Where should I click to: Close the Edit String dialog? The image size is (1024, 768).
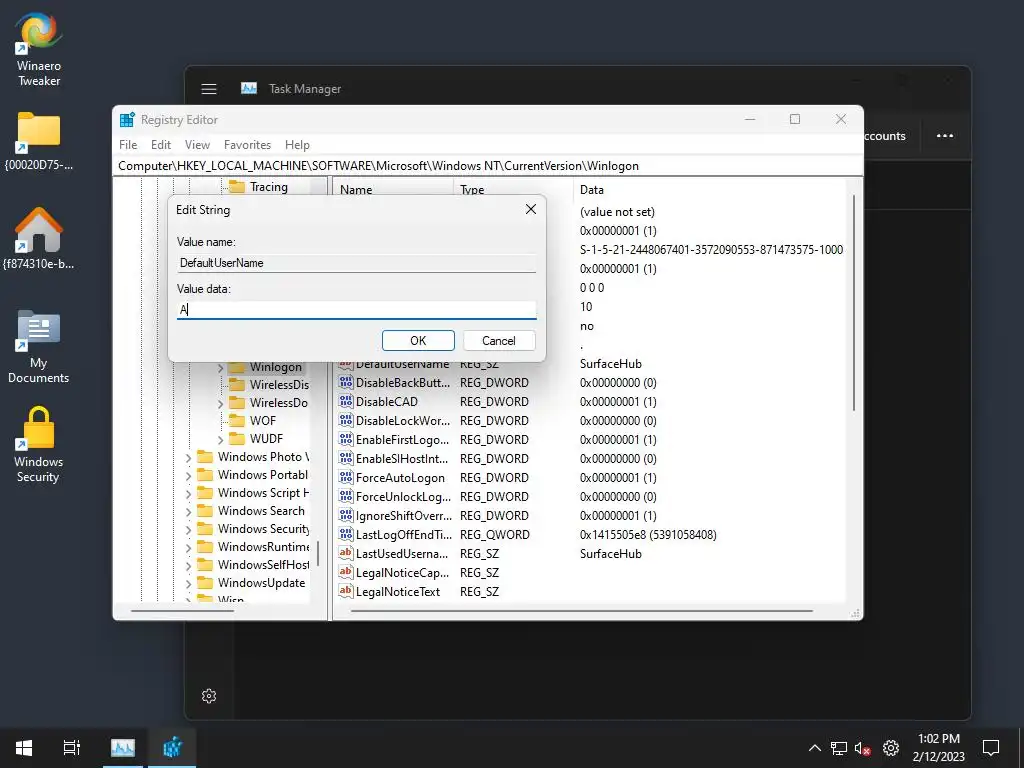(531, 209)
